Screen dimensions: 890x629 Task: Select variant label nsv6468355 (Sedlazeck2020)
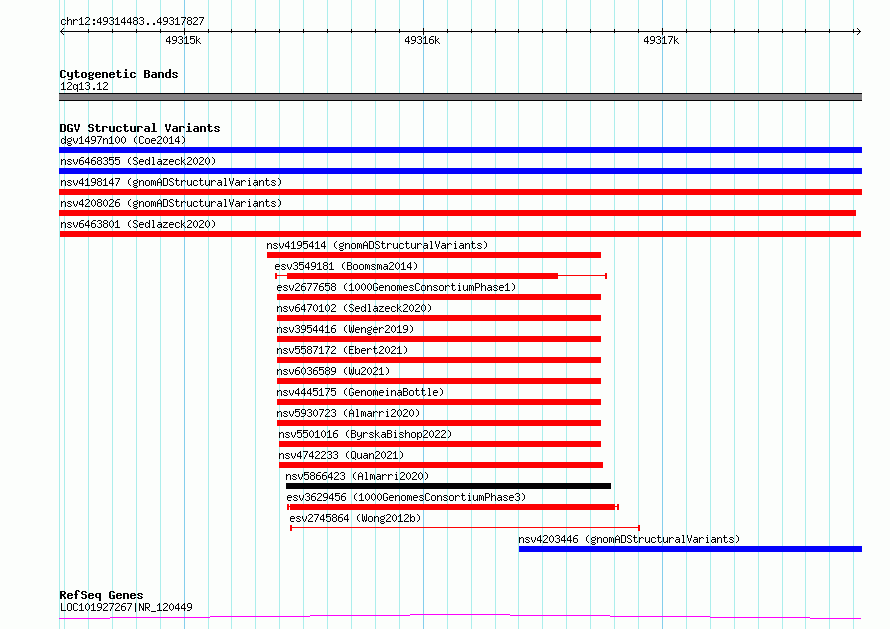tap(138, 161)
